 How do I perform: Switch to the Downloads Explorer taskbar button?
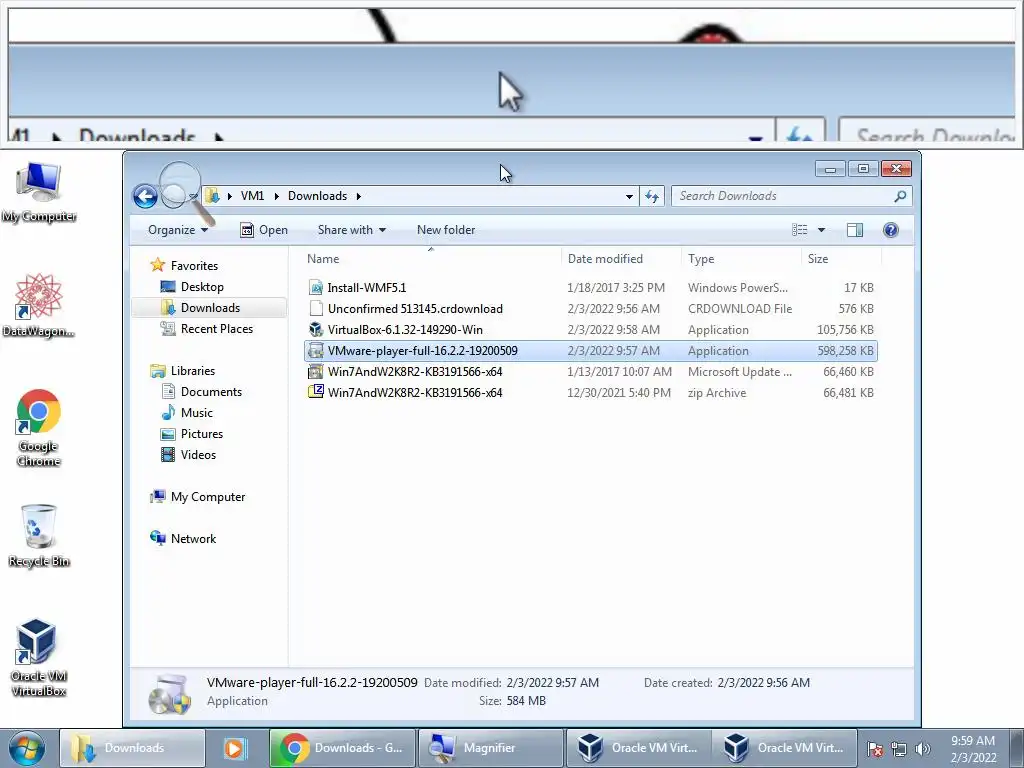click(x=133, y=748)
